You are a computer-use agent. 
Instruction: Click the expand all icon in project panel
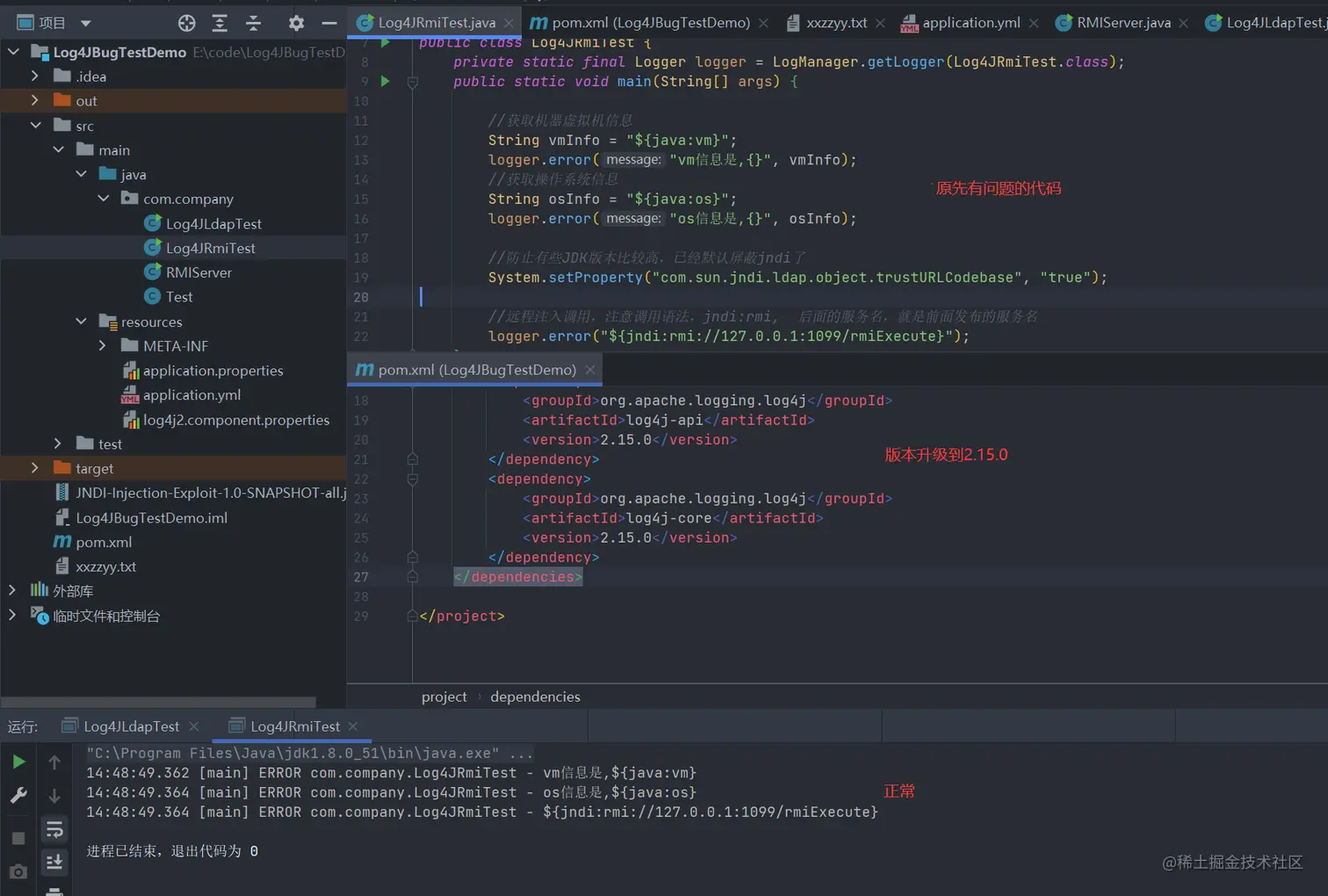[220, 23]
